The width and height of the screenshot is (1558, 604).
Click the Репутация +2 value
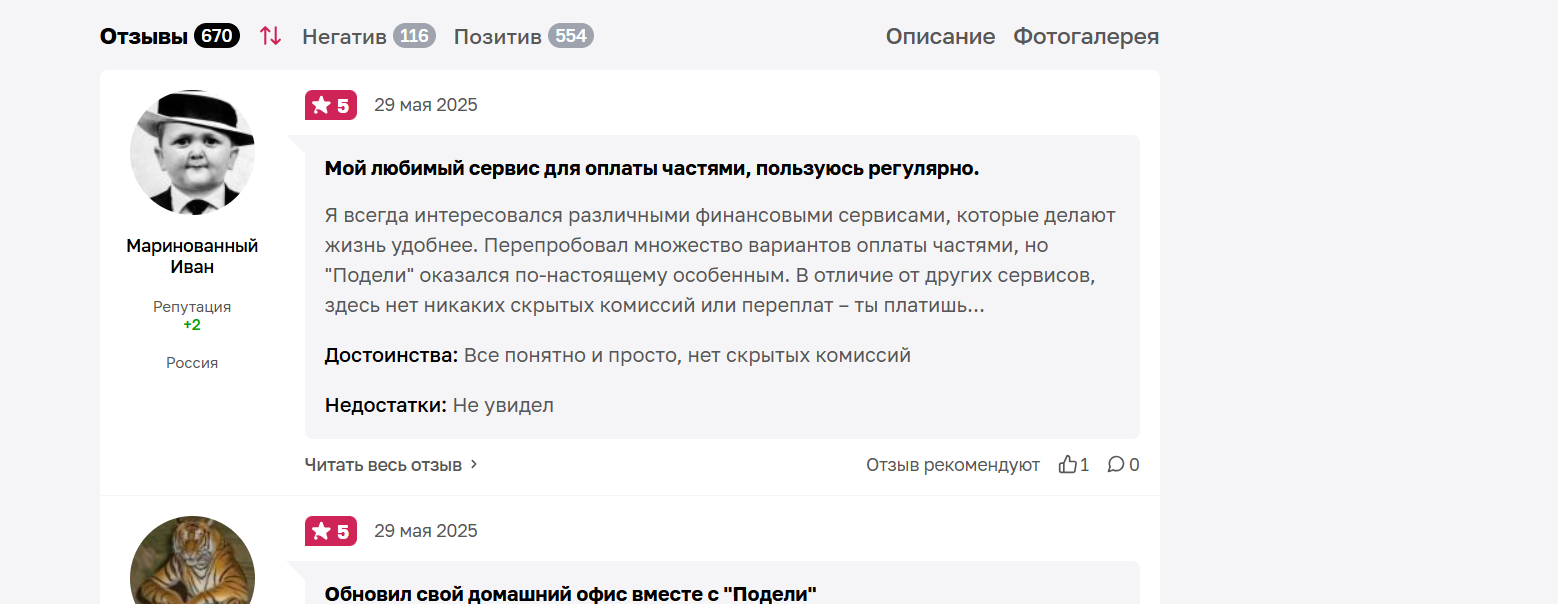[x=192, y=325]
